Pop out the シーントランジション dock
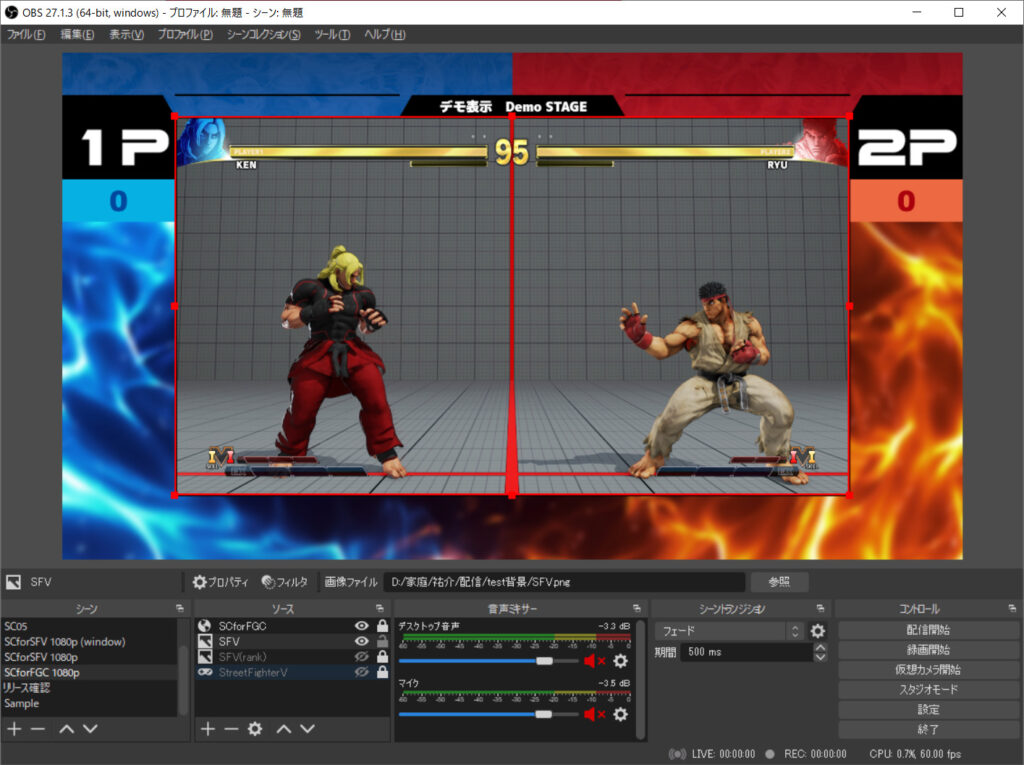 [x=820, y=608]
